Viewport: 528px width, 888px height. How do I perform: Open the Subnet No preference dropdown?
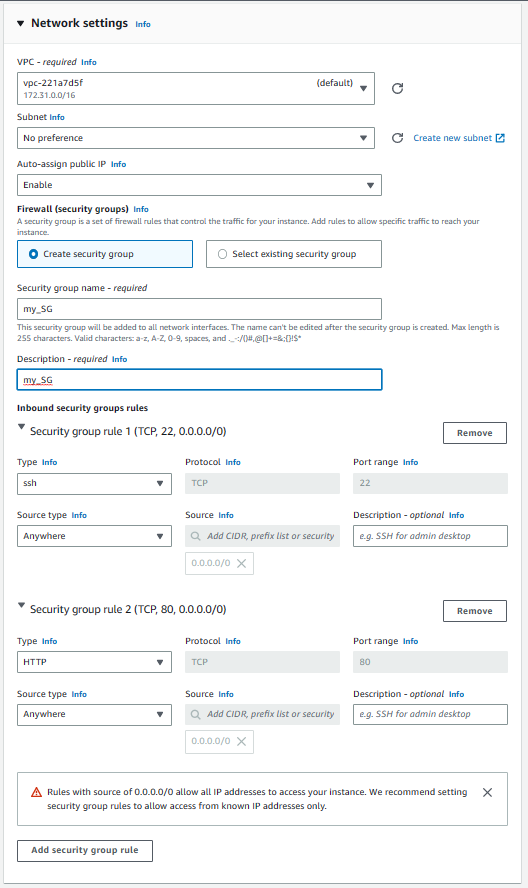pos(195,138)
